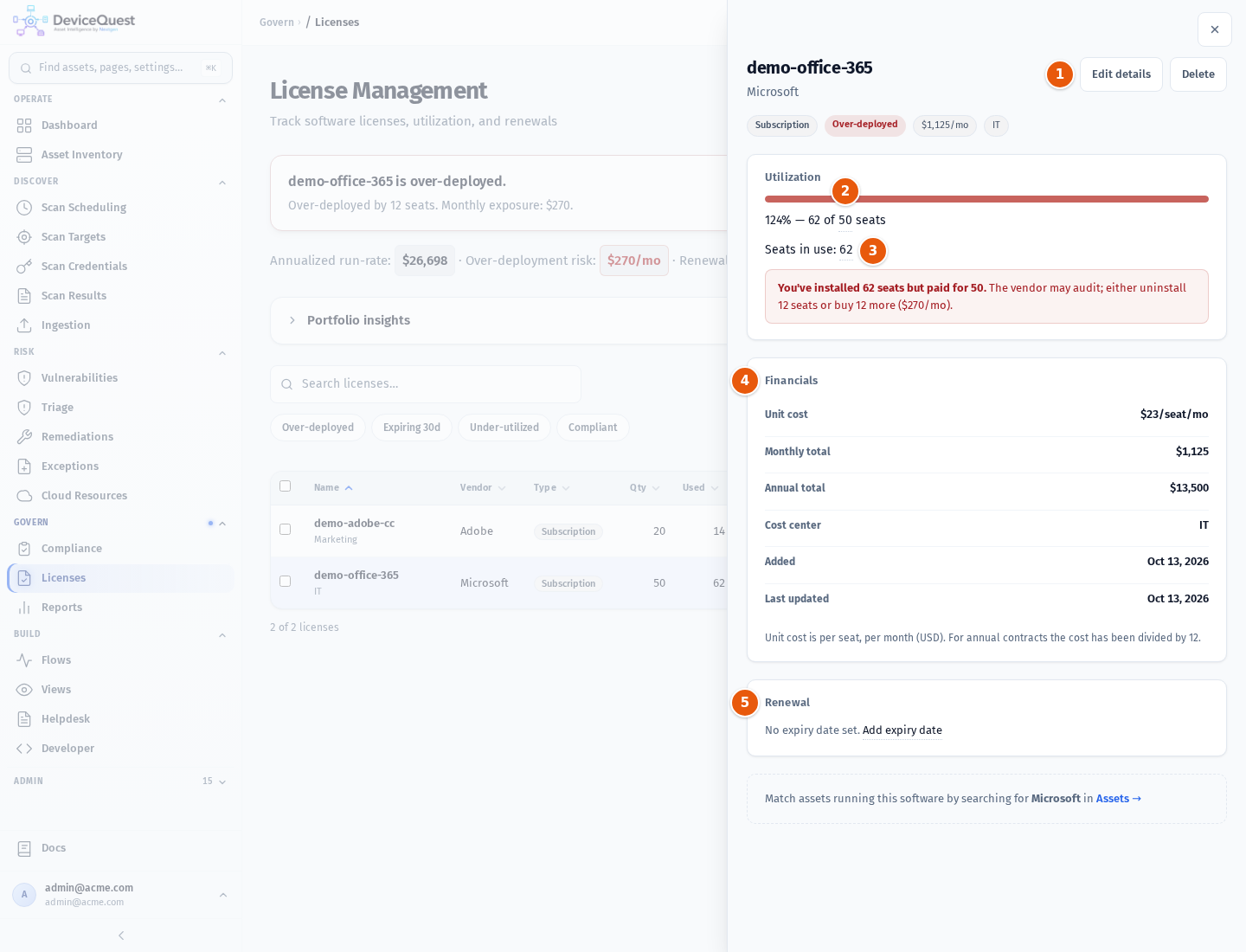Open Compliance clipboard icon
Viewport: 1246px width, 952px height.
24,549
